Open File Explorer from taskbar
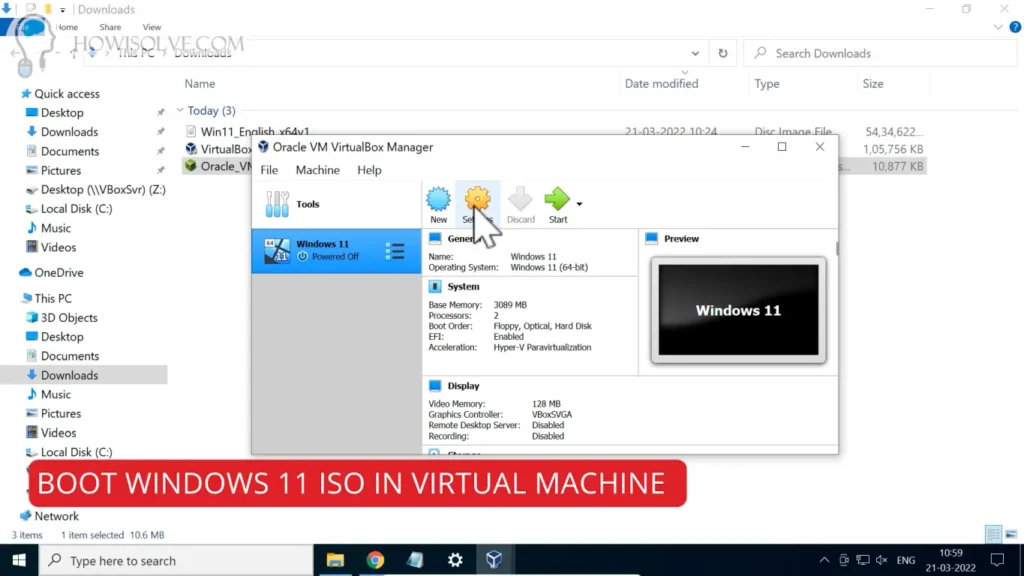This screenshot has height=576, width=1024. 335,560
